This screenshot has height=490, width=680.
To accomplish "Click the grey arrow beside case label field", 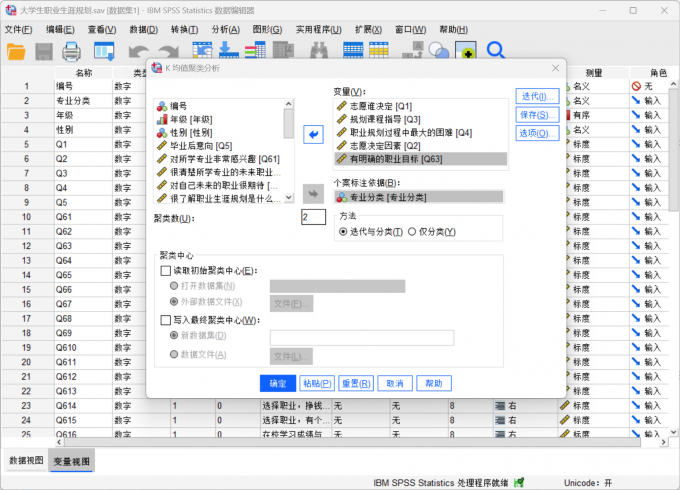I will (314, 194).
